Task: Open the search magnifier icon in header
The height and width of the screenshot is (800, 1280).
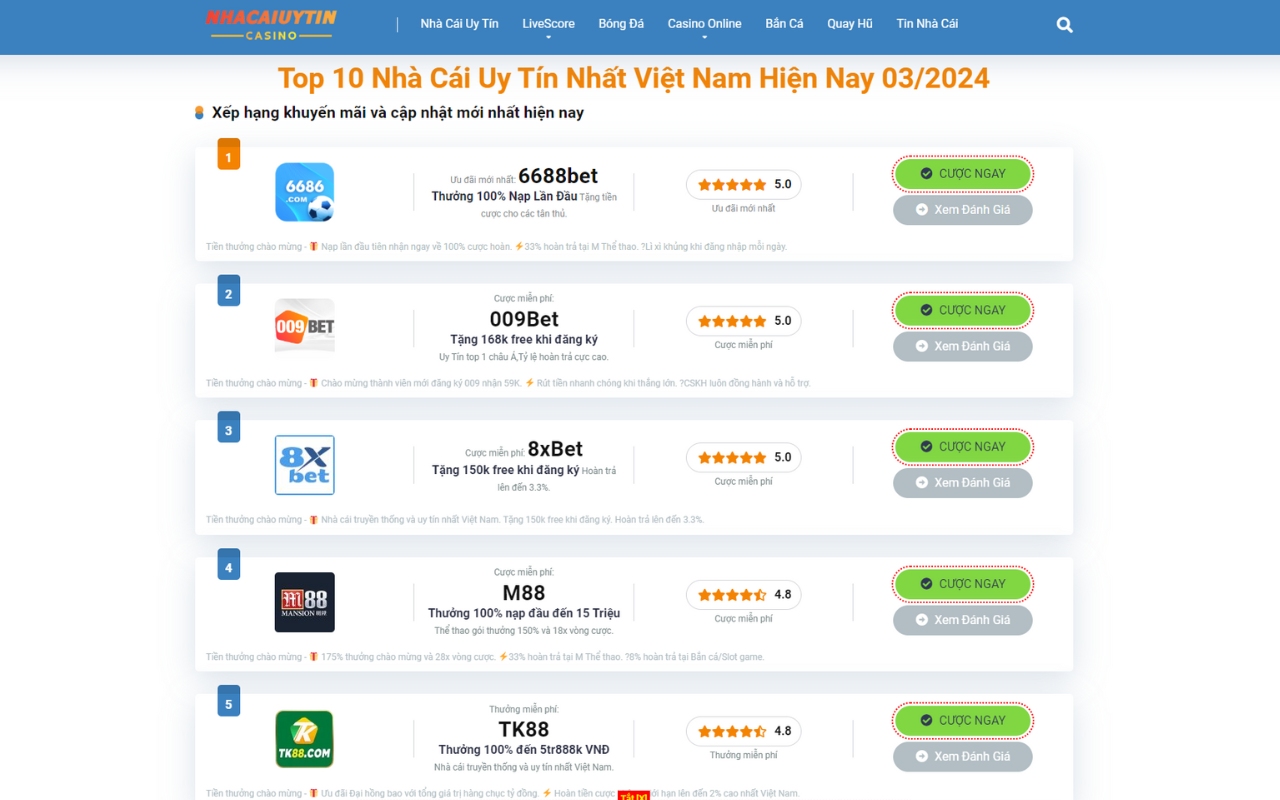Action: pyautogui.click(x=1064, y=25)
